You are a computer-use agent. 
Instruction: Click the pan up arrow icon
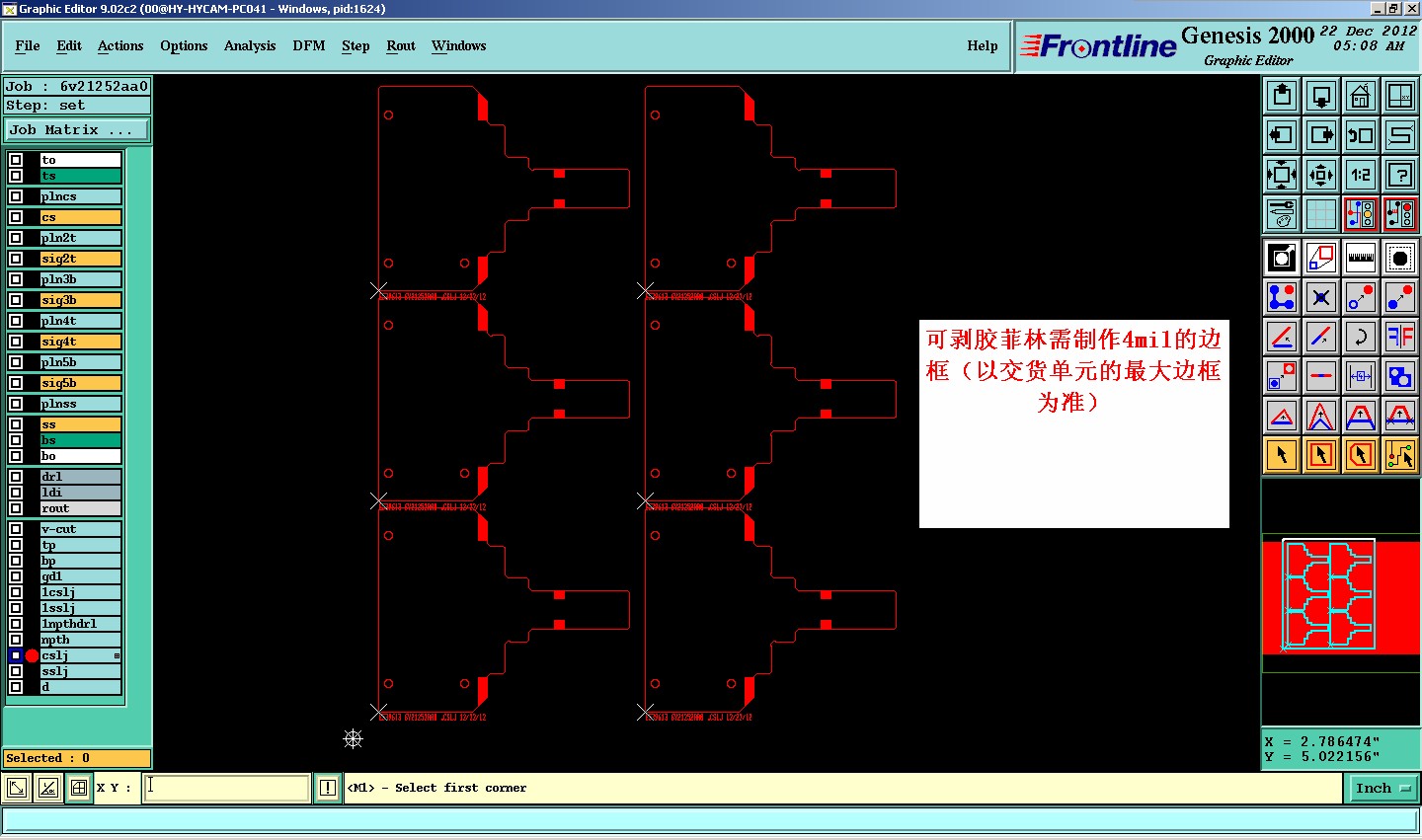pyautogui.click(x=1282, y=96)
